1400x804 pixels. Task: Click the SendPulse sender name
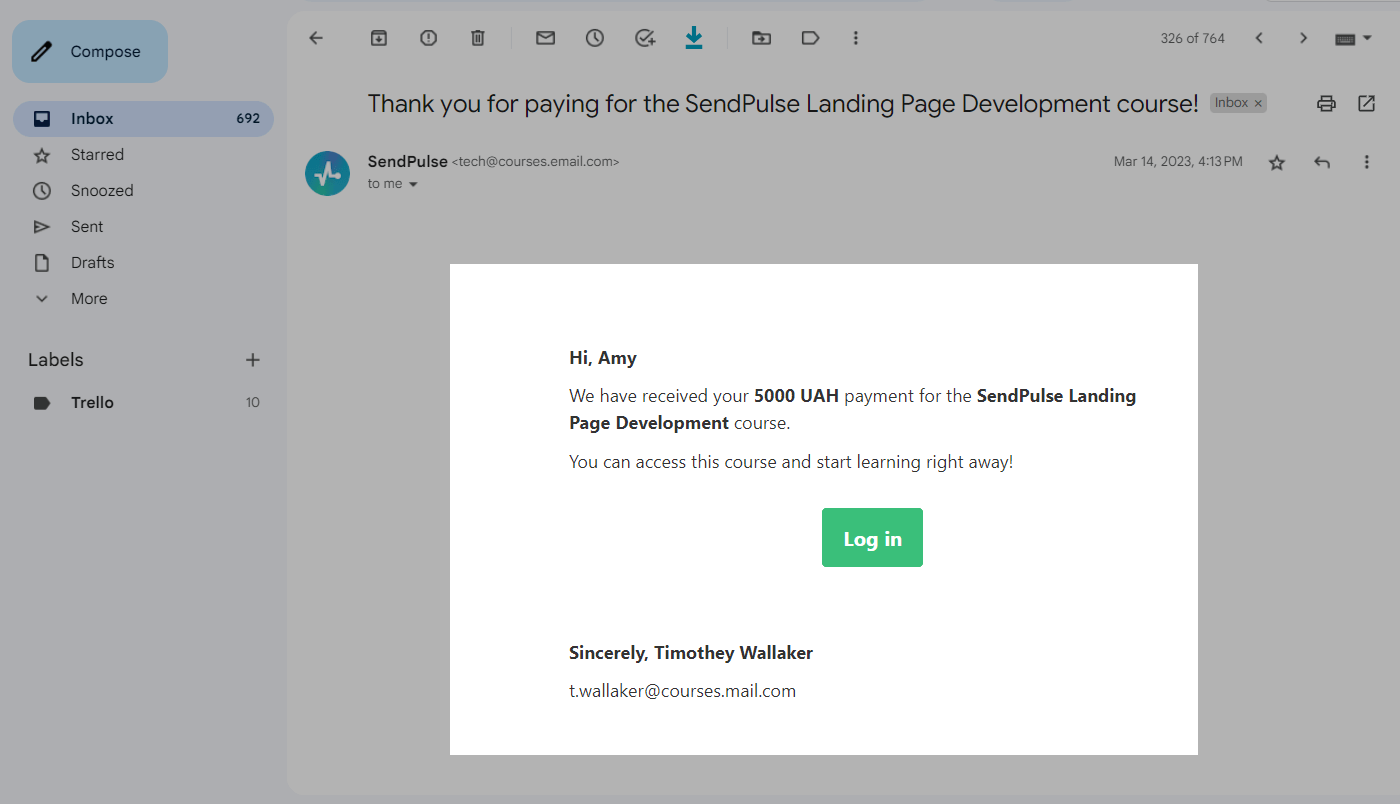pos(408,161)
